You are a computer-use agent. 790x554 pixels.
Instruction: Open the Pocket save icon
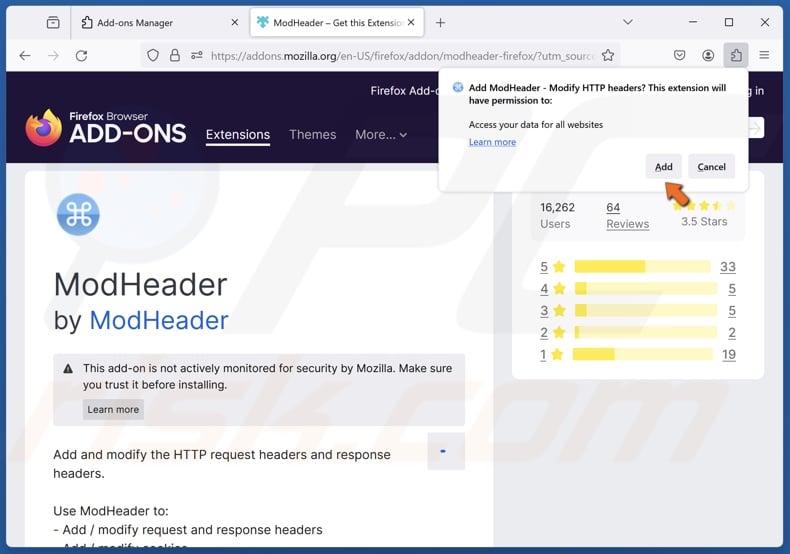[680, 55]
